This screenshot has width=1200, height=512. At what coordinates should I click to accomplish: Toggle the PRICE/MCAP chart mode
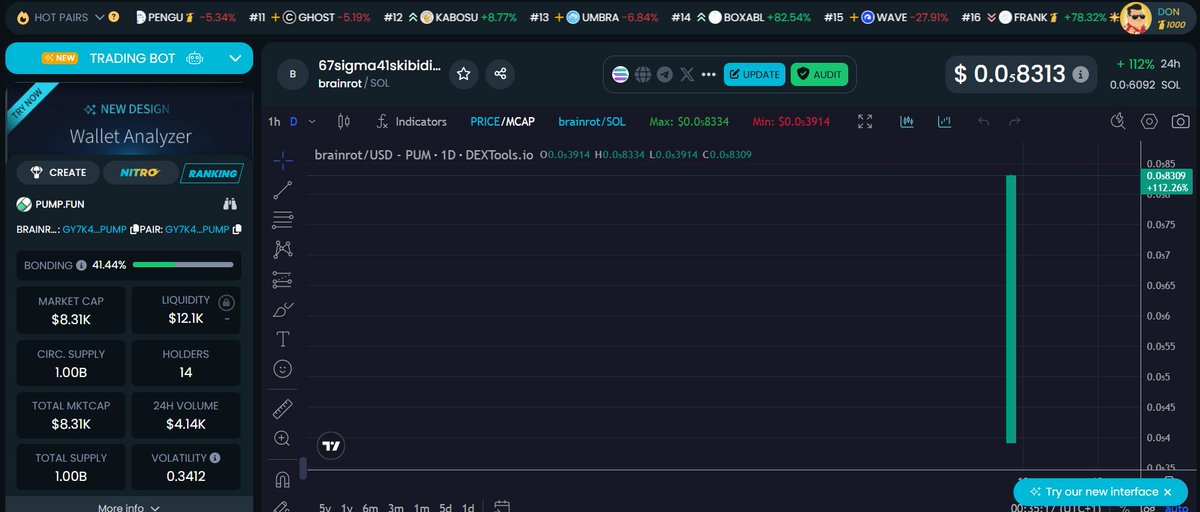click(x=502, y=121)
